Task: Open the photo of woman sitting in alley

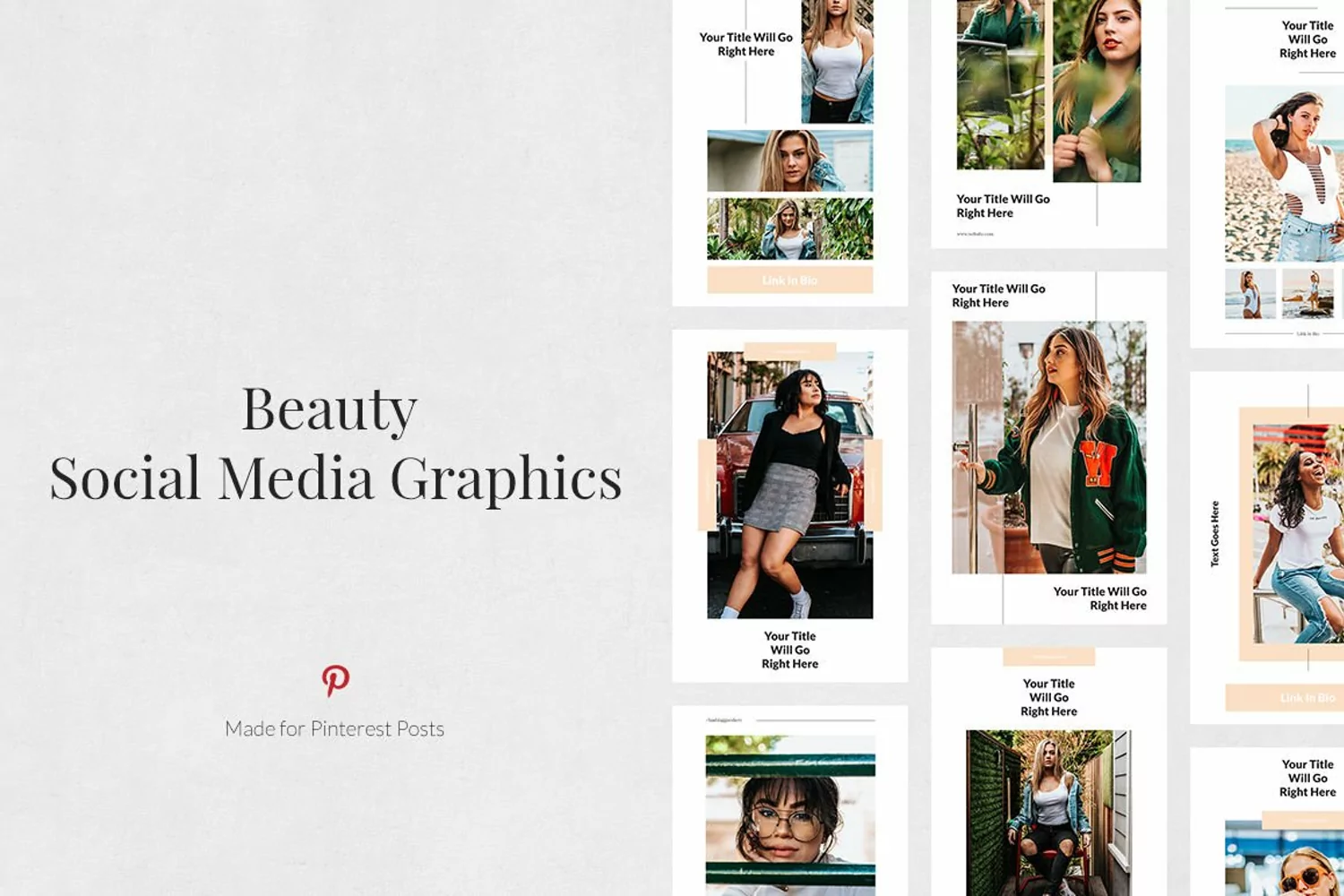Action: [1048, 811]
